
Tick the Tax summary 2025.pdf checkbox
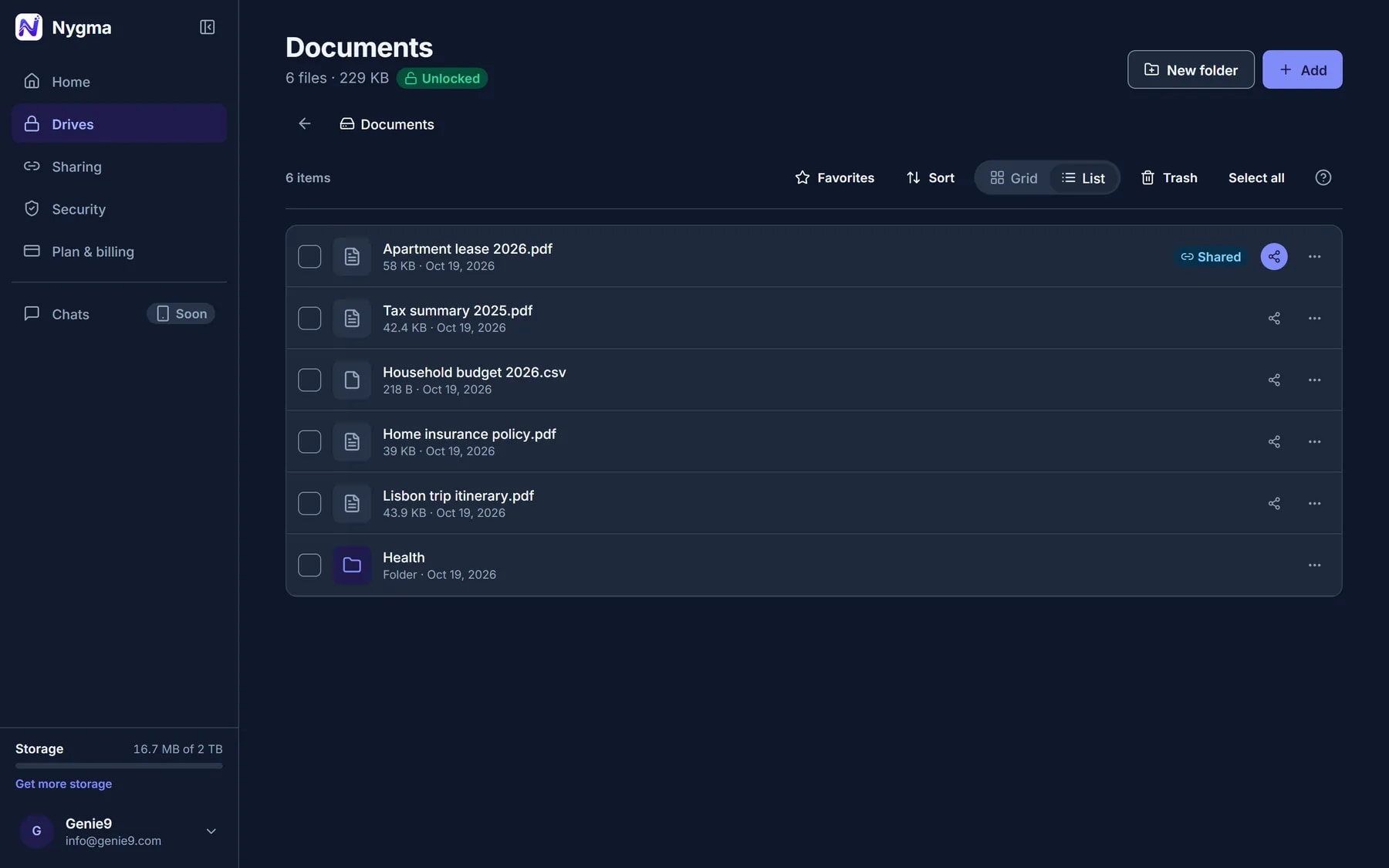point(309,318)
